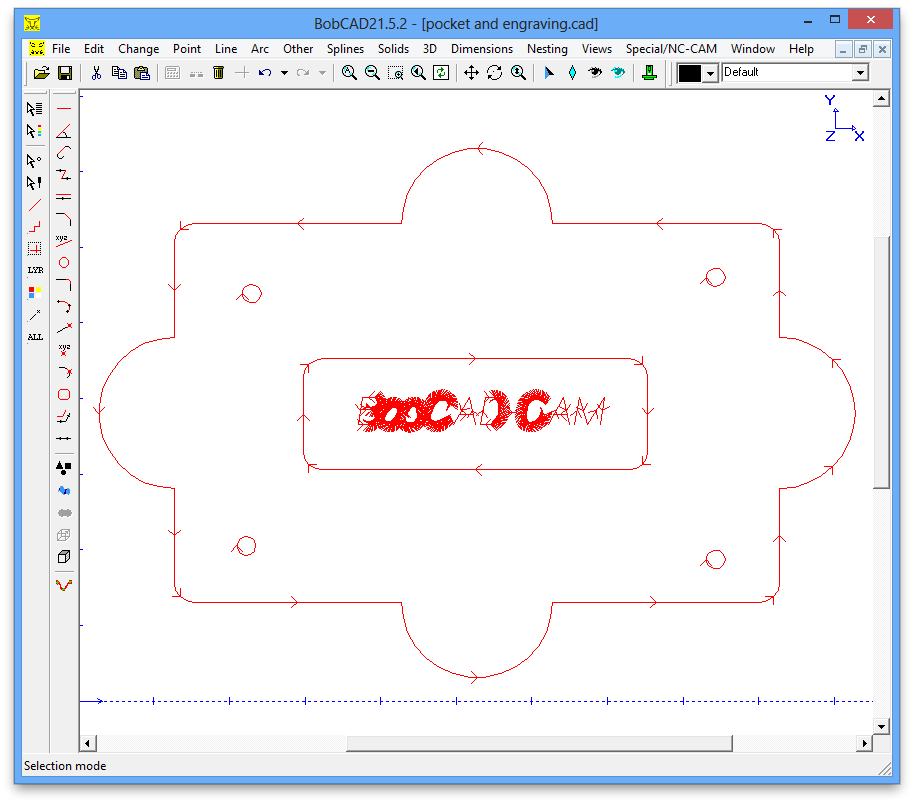914x804 pixels.
Task: Click the select by color pointer icon
Action: (34, 131)
